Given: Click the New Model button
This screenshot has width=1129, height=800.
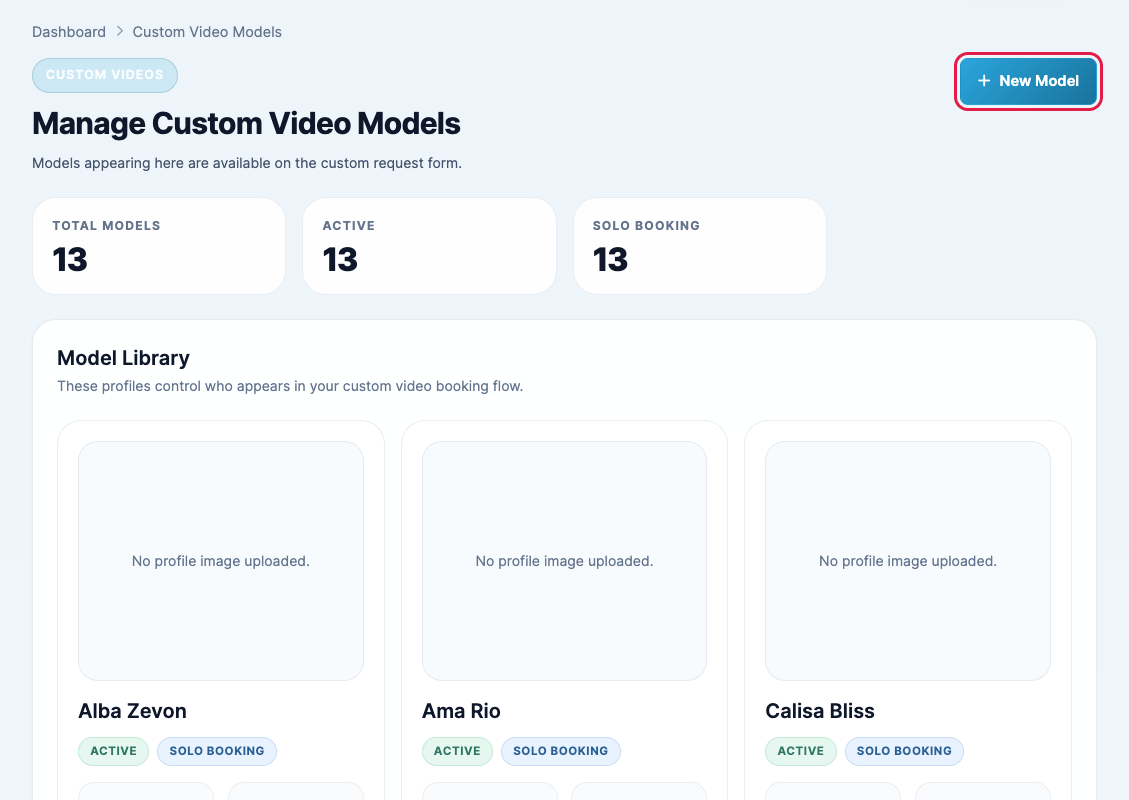Looking at the screenshot, I should 1027,81.
